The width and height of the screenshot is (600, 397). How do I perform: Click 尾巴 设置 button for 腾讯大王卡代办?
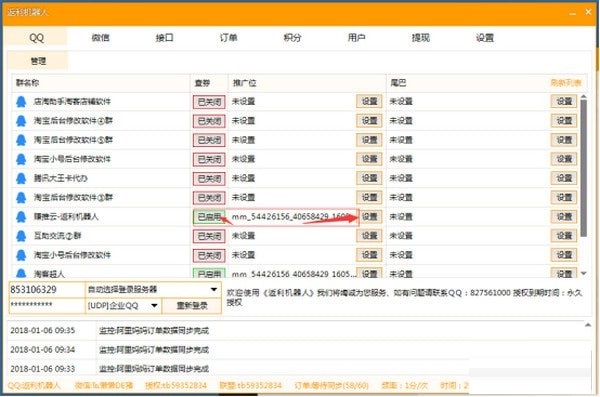pos(564,178)
